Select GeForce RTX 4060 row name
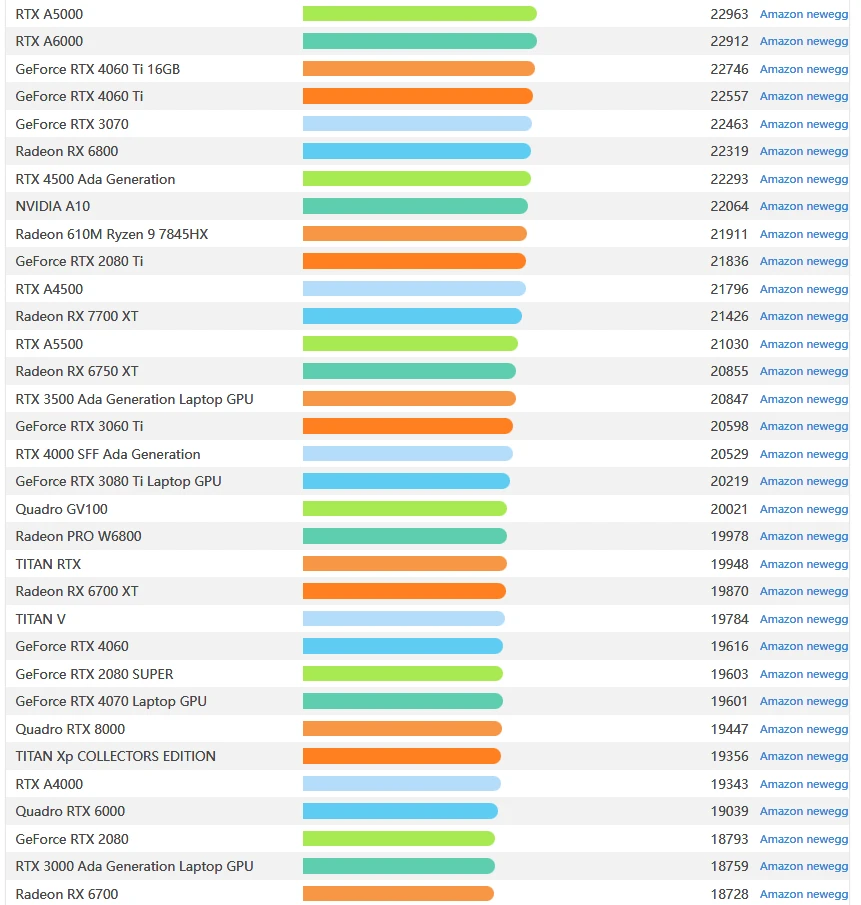 [72, 647]
